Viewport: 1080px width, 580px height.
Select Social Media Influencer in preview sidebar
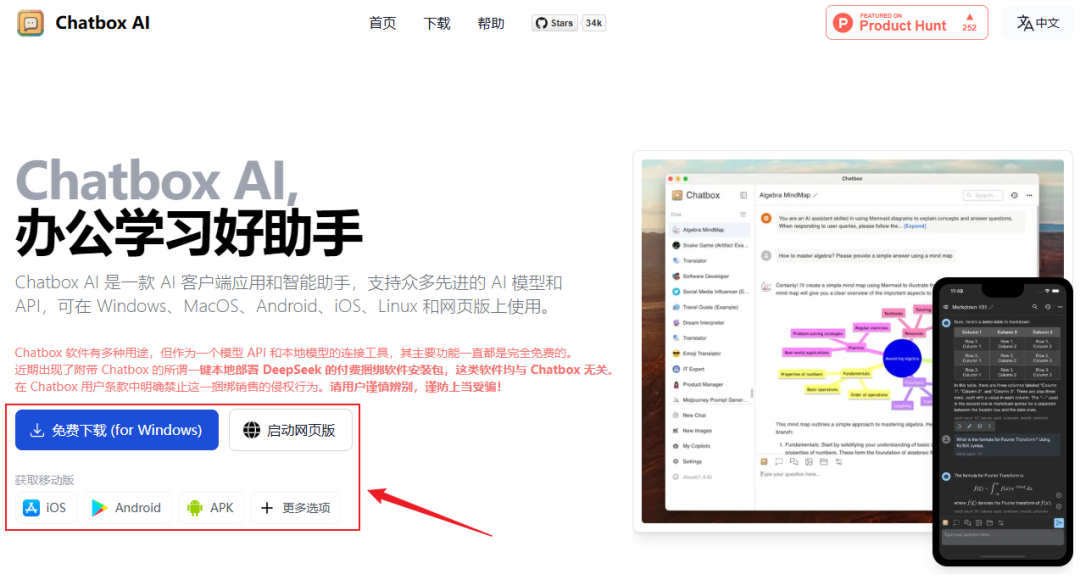point(709,291)
